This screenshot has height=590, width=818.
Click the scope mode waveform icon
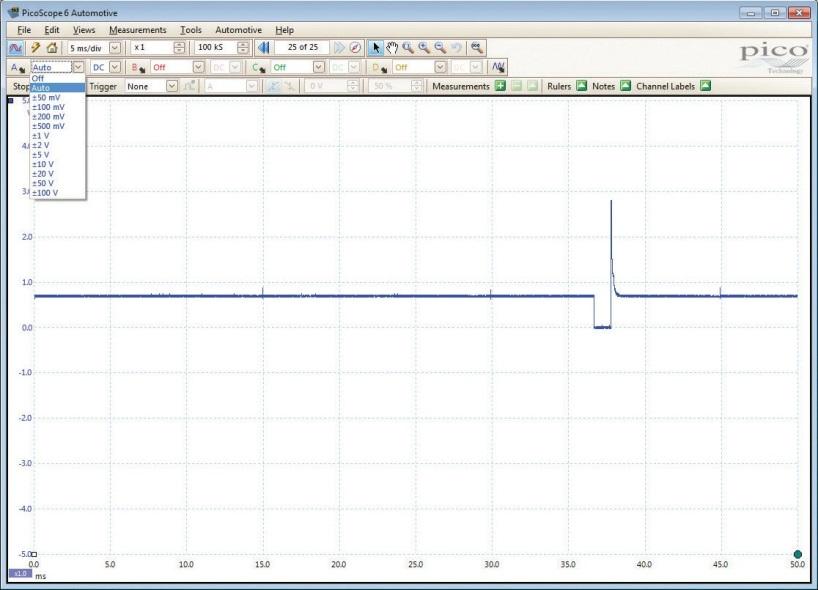point(15,48)
